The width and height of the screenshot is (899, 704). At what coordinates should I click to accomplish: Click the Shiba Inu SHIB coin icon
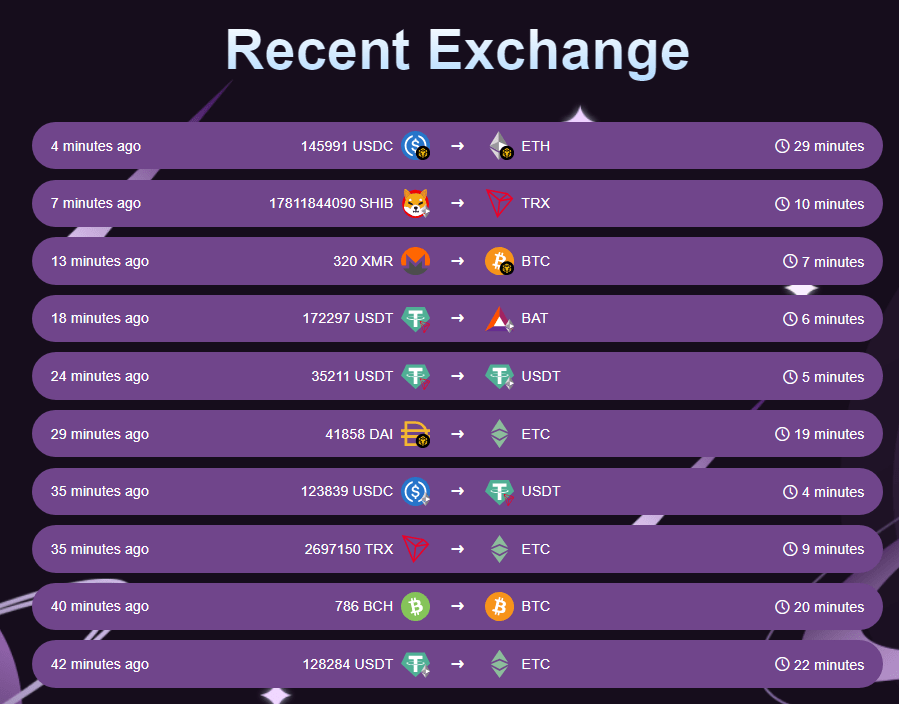[416, 203]
